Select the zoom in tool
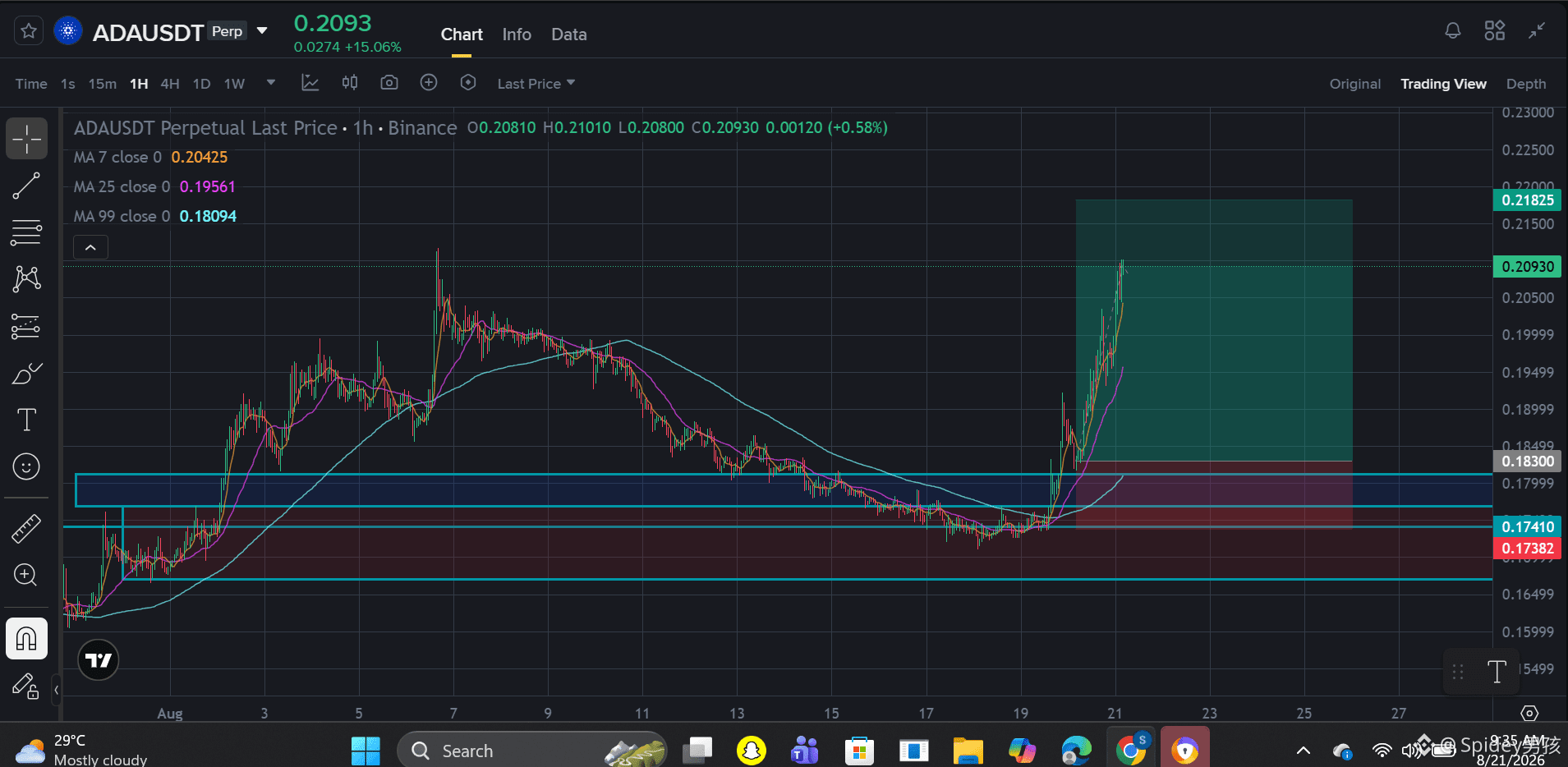This screenshot has width=1568, height=767. (x=26, y=575)
